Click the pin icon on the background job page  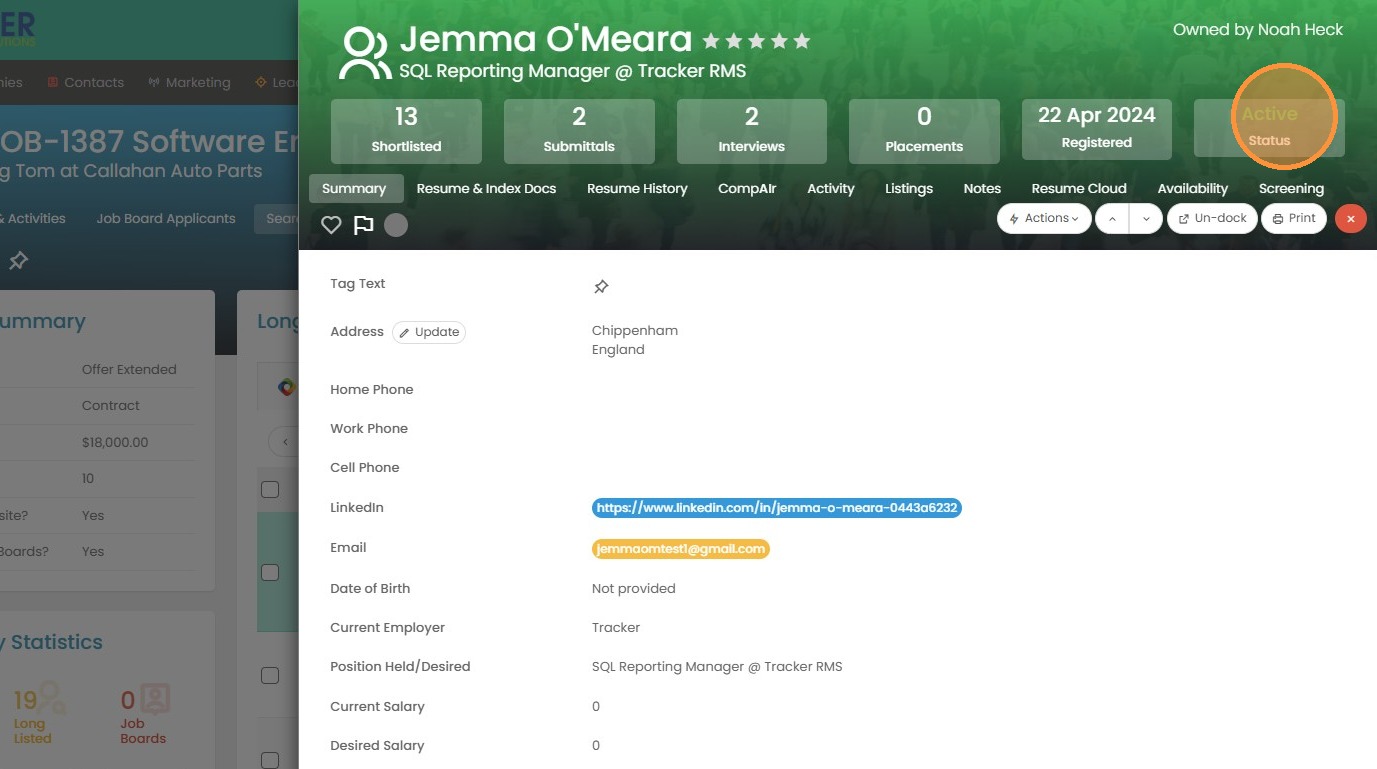pos(18,261)
